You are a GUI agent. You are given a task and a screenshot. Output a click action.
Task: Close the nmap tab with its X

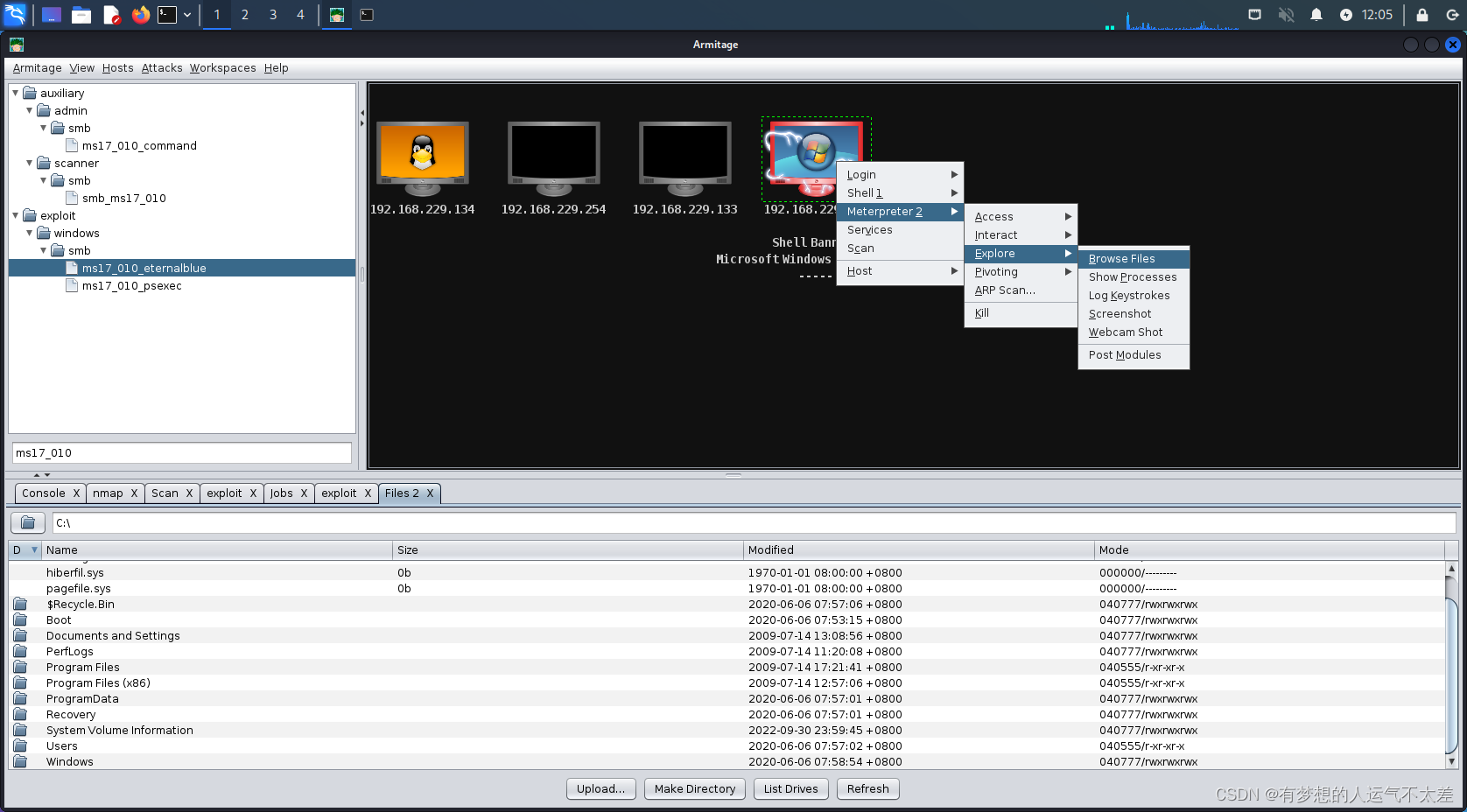134,493
